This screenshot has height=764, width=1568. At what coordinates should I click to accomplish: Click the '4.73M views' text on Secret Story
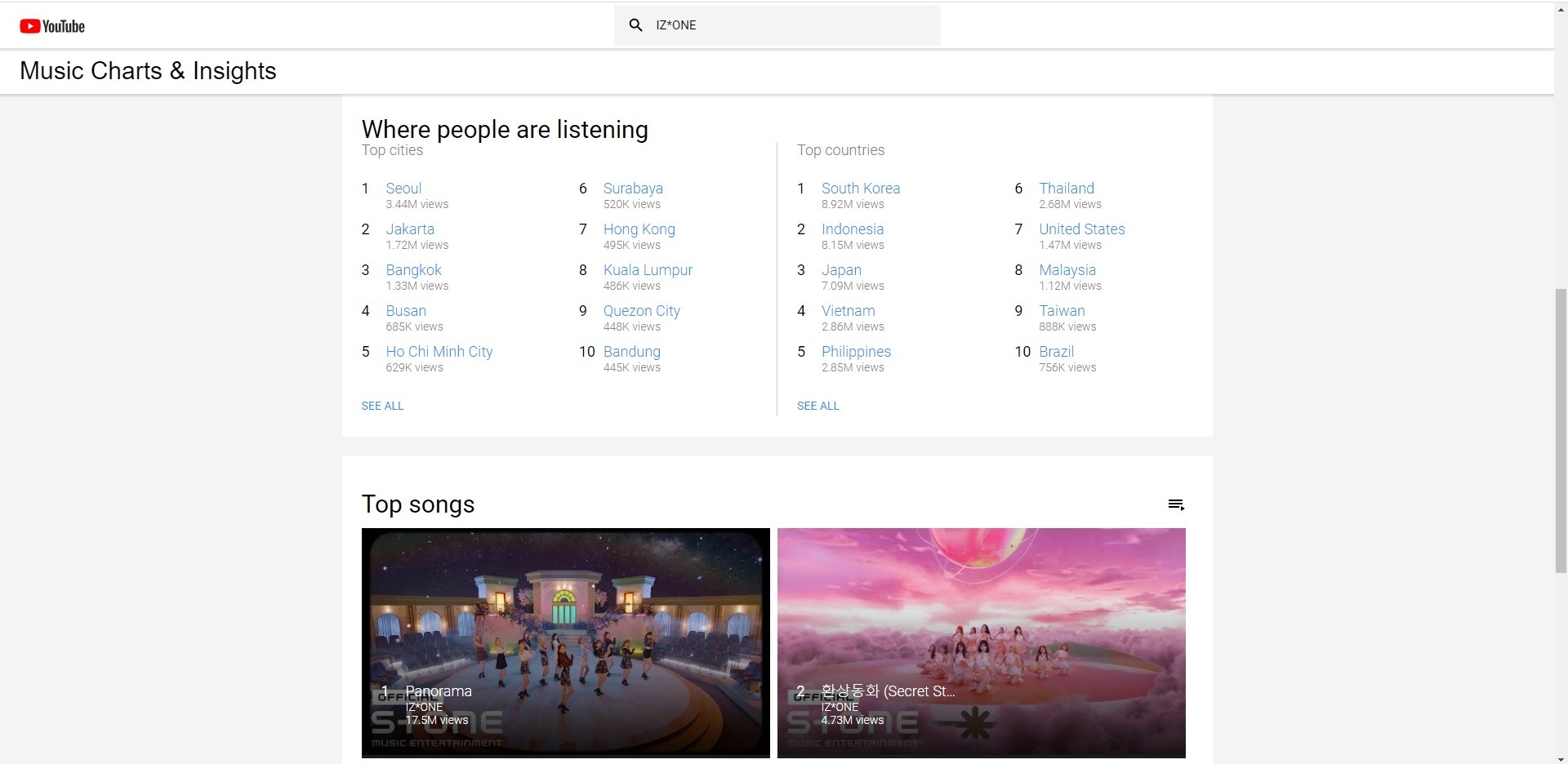coord(853,720)
